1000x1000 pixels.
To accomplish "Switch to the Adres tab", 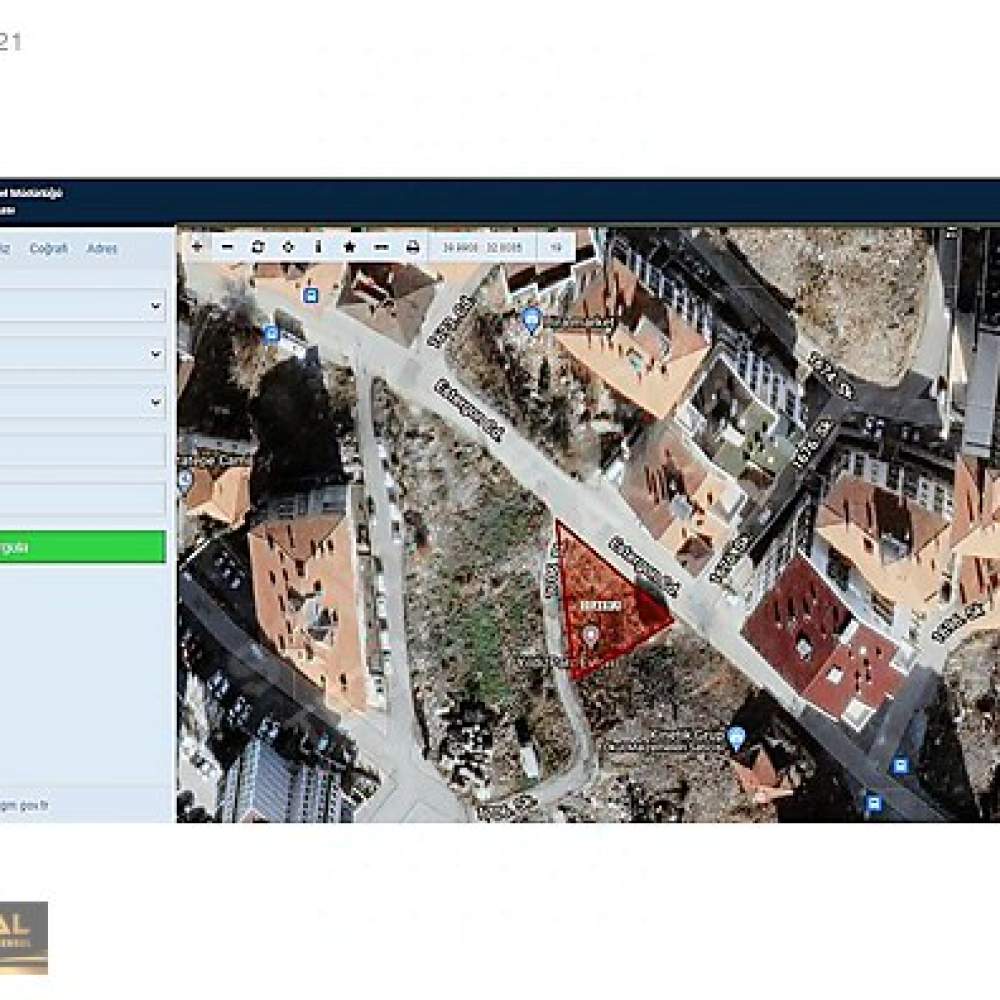I will 102,248.
